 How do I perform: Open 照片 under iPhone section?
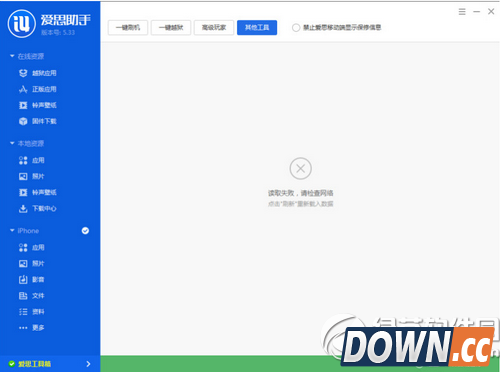point(32,264)
